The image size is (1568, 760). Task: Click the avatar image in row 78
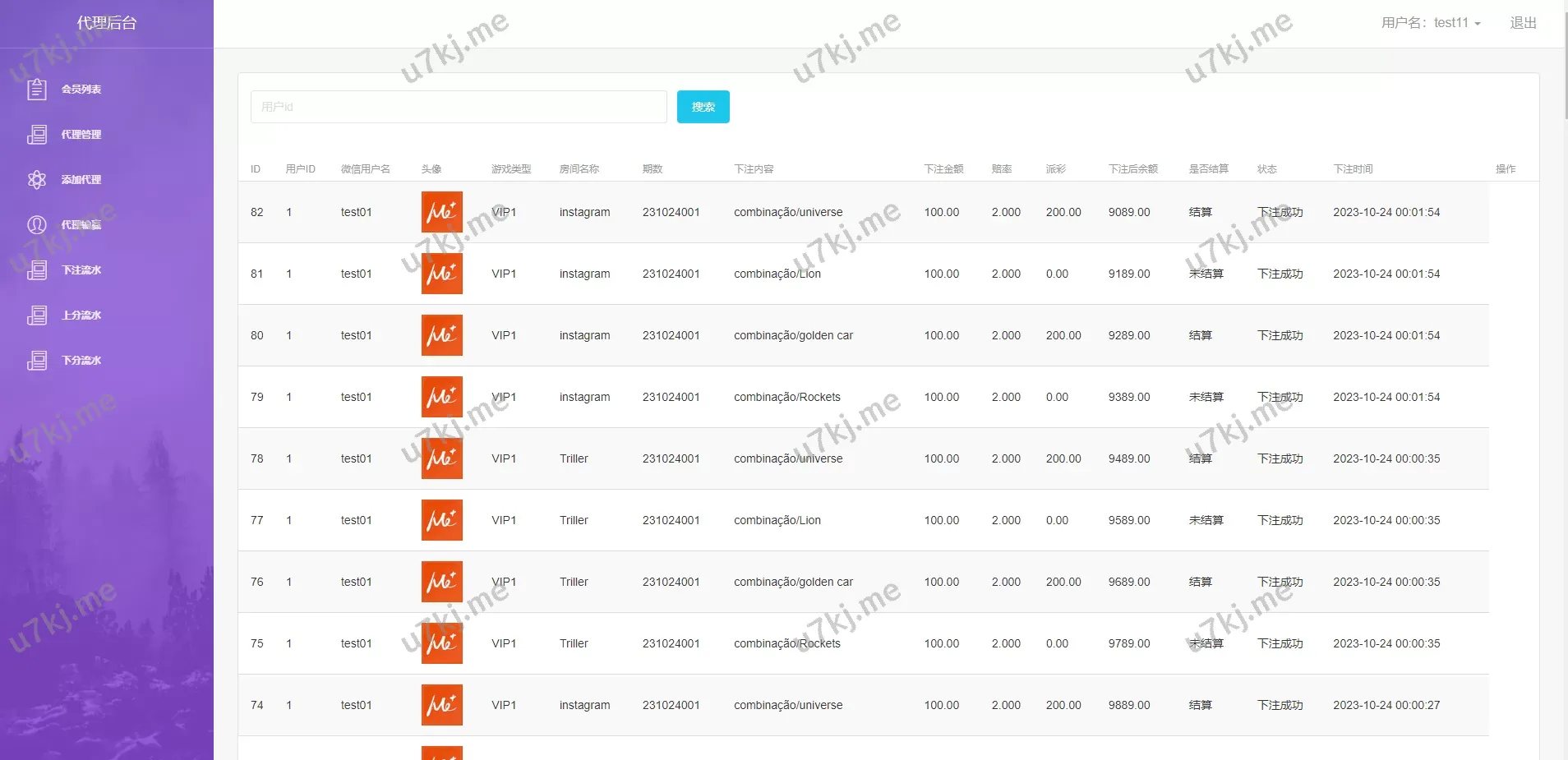[x=441, y=458]
